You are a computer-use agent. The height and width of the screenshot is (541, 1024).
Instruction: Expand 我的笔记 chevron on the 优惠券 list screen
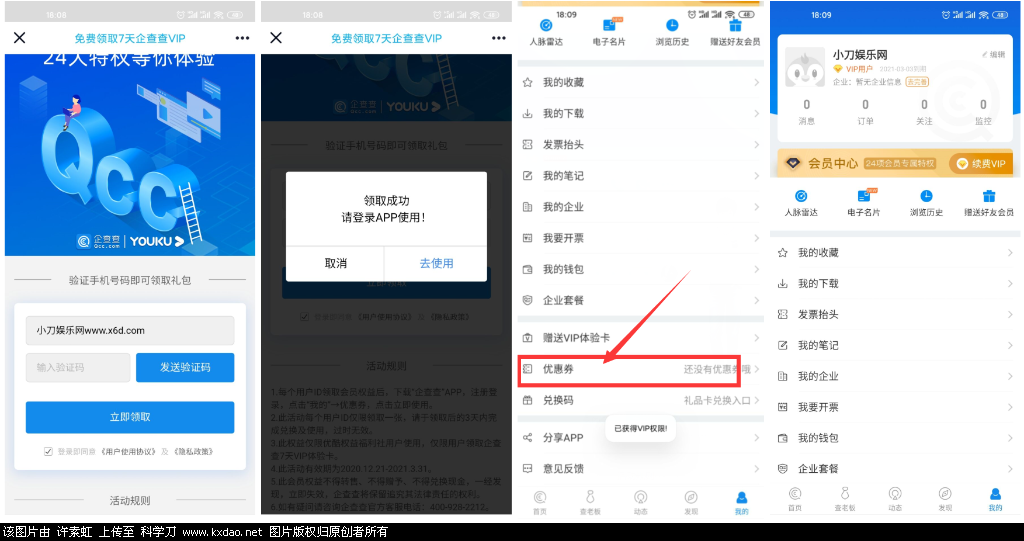(x=756, y=176)
